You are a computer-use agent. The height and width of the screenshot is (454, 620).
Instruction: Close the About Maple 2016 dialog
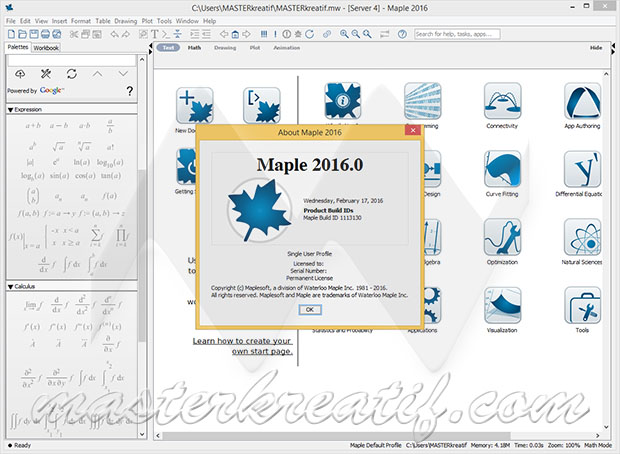(413, 130)
